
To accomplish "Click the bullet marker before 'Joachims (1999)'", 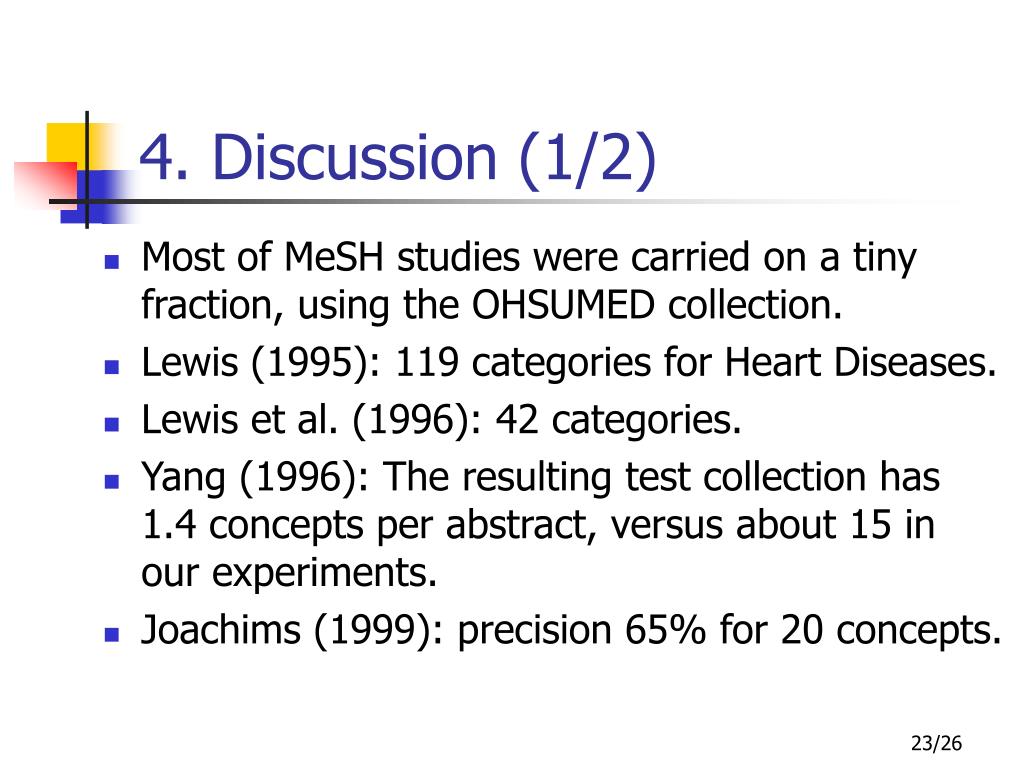I will click(x=112, y=635).
